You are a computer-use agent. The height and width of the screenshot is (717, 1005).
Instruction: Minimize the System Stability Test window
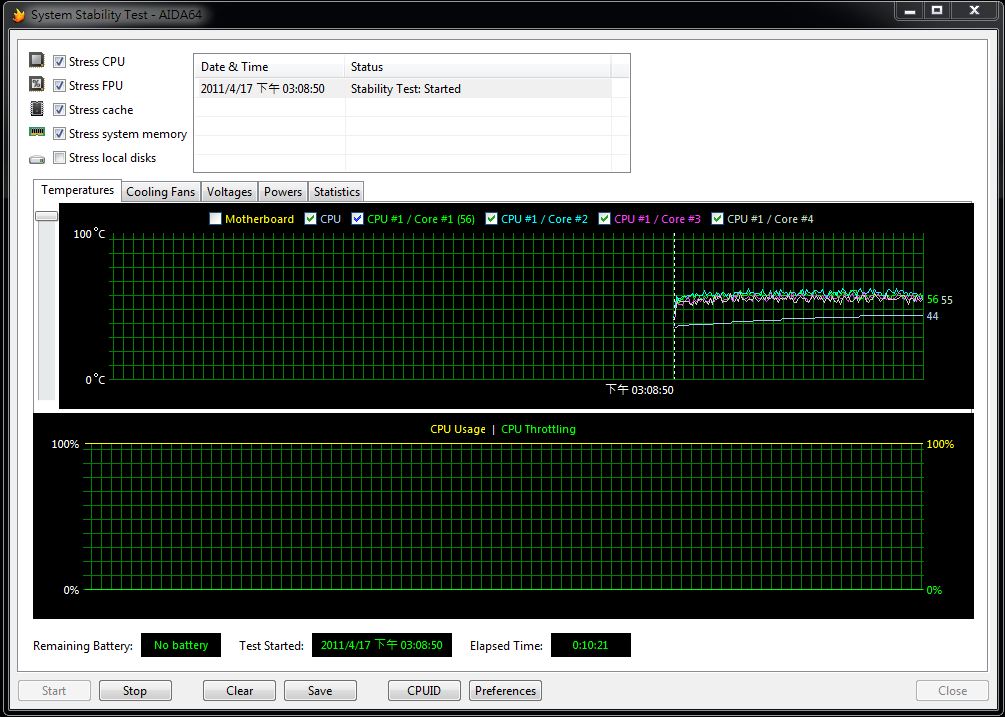pos(909,11)
